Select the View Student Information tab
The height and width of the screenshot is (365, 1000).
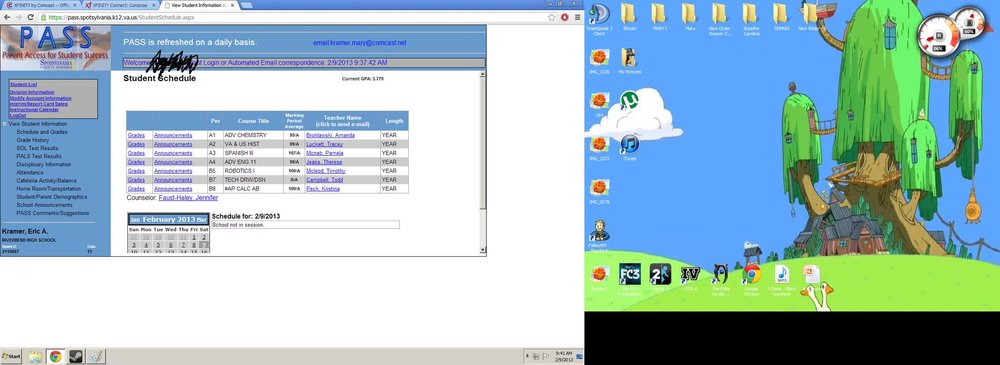click(198, 4)
